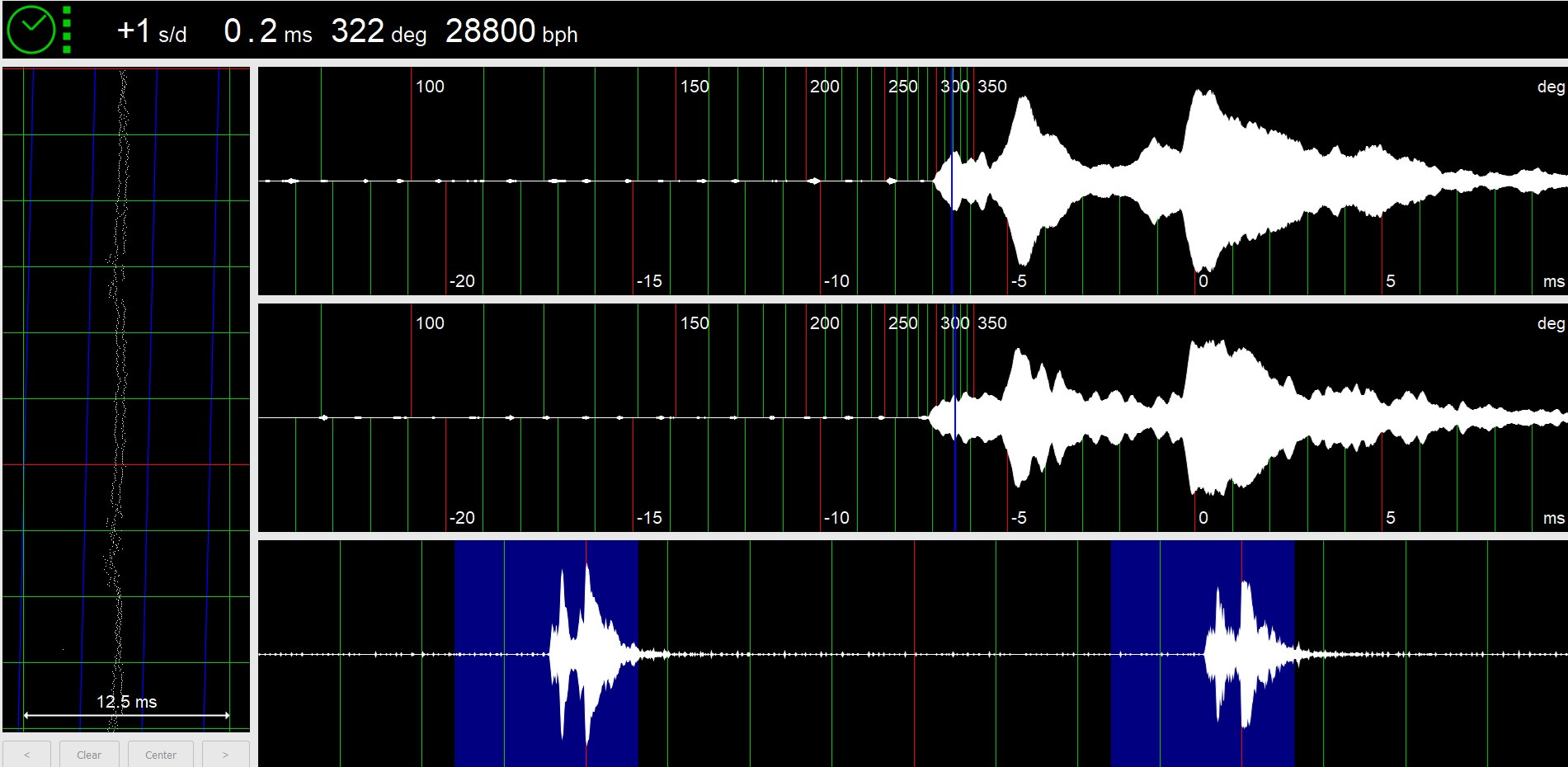
Task: Click the green signal level bars
Action: pyautogui.click(x=67, y=30)
